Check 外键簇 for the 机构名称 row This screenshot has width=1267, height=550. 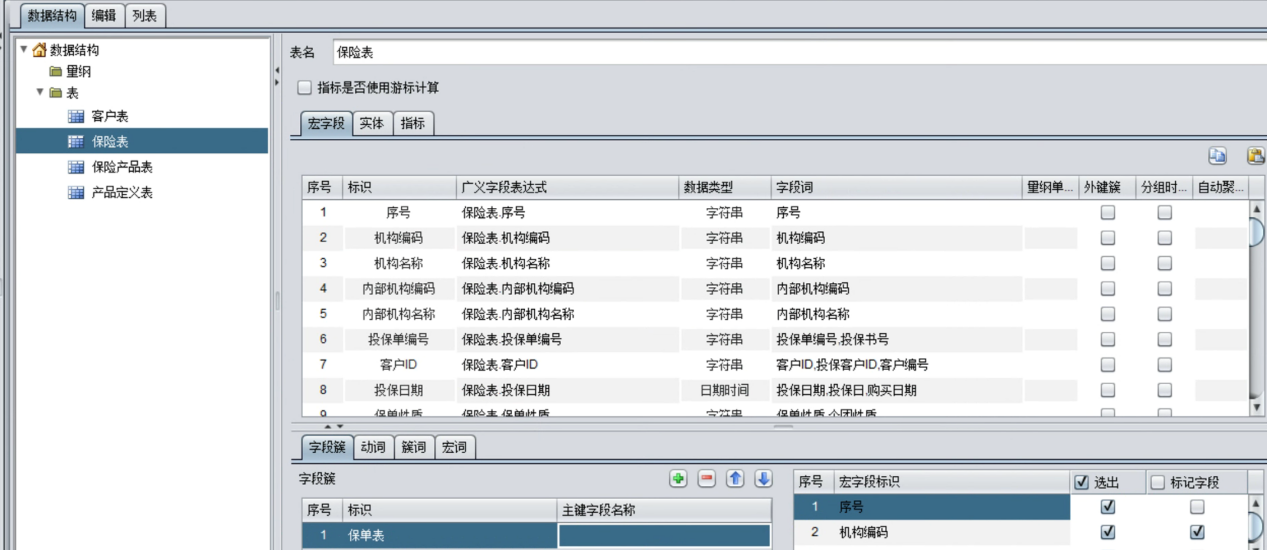(1108, 264)
